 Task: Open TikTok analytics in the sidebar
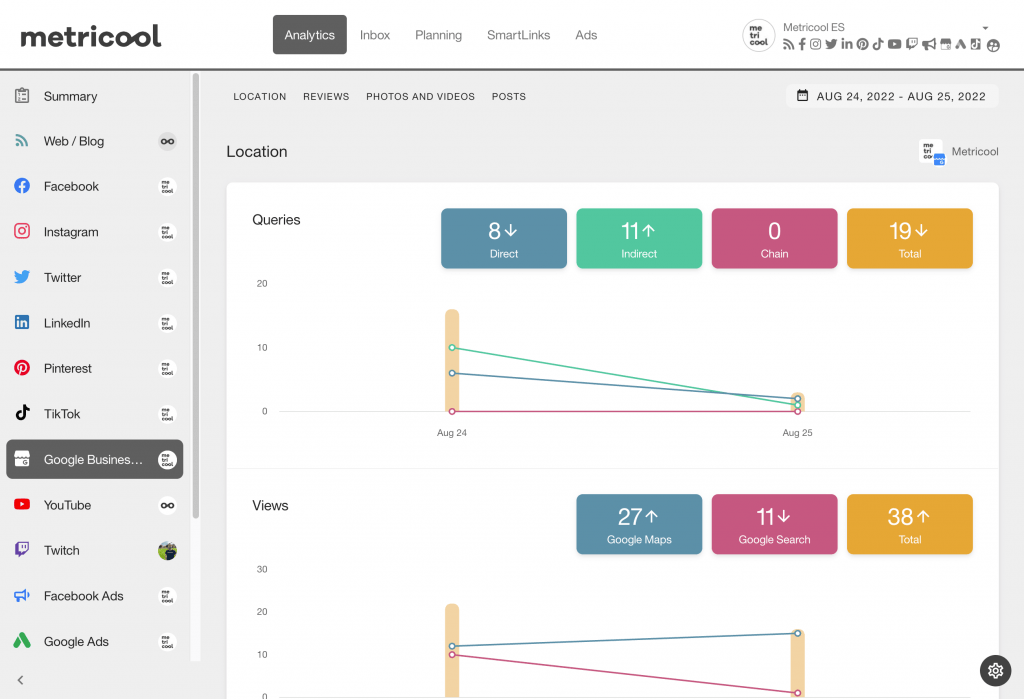[x=95, y=414]
